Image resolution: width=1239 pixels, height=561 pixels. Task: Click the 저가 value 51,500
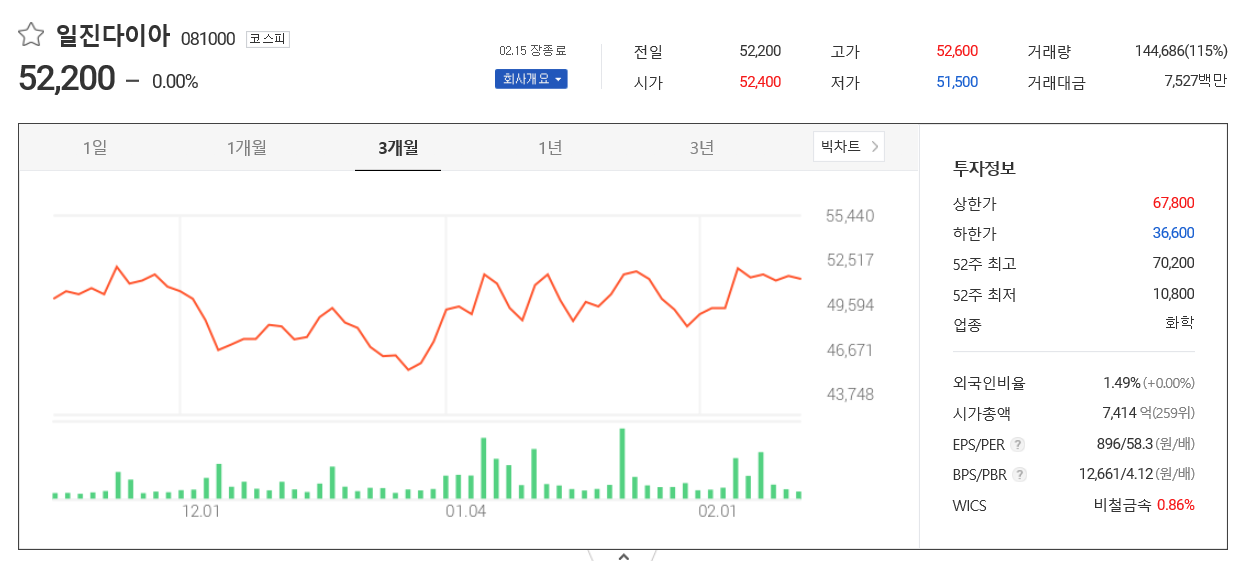tap(957, 82)
